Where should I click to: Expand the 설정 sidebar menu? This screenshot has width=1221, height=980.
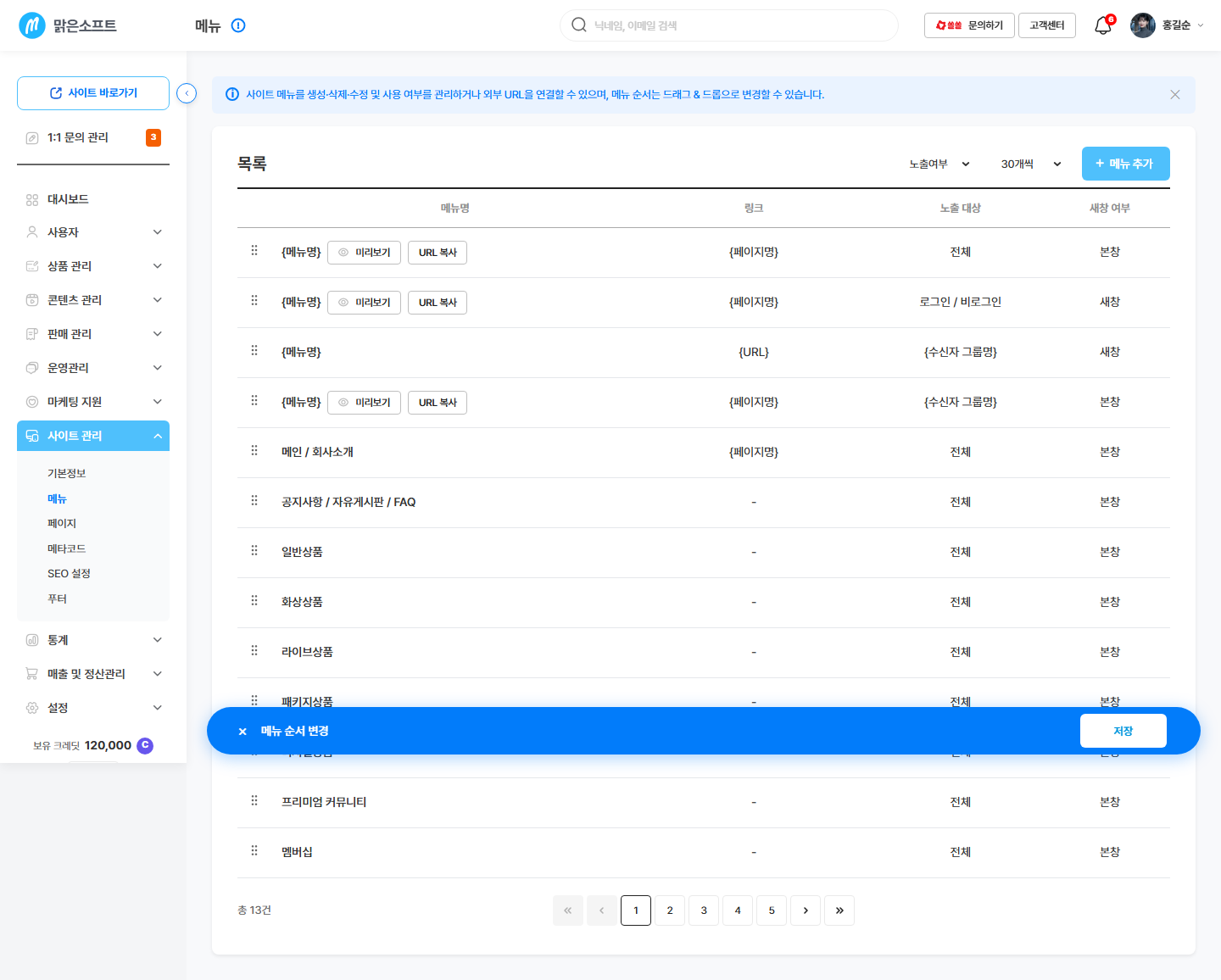point(93,708)
